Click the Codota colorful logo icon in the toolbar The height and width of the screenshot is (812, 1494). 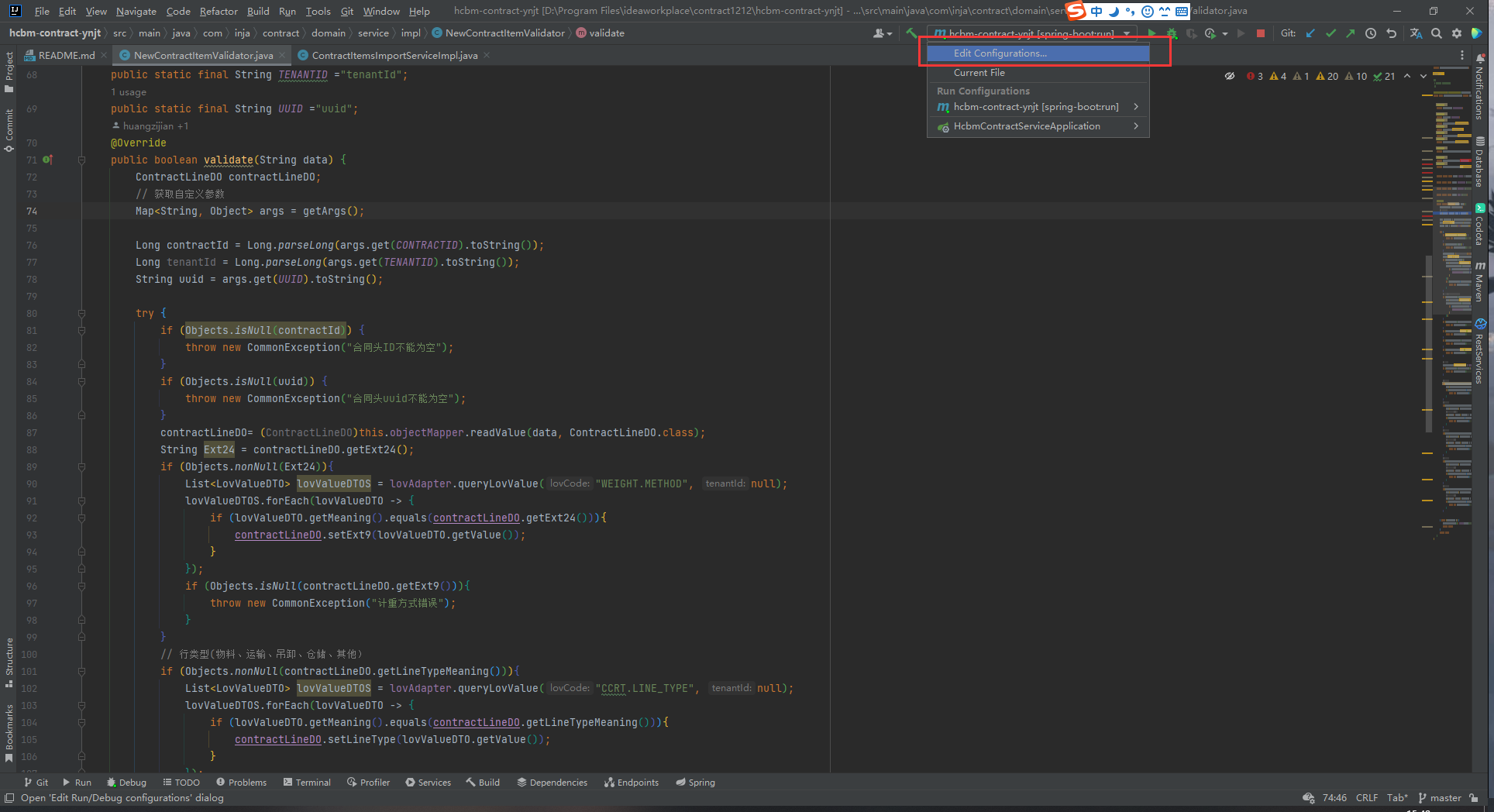(x=1477, y=33)
